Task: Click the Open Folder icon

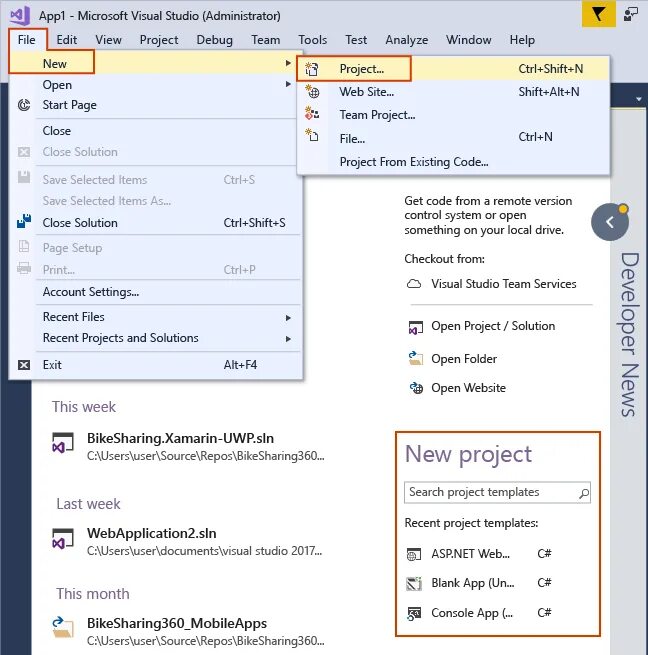Action: point(416,358)
